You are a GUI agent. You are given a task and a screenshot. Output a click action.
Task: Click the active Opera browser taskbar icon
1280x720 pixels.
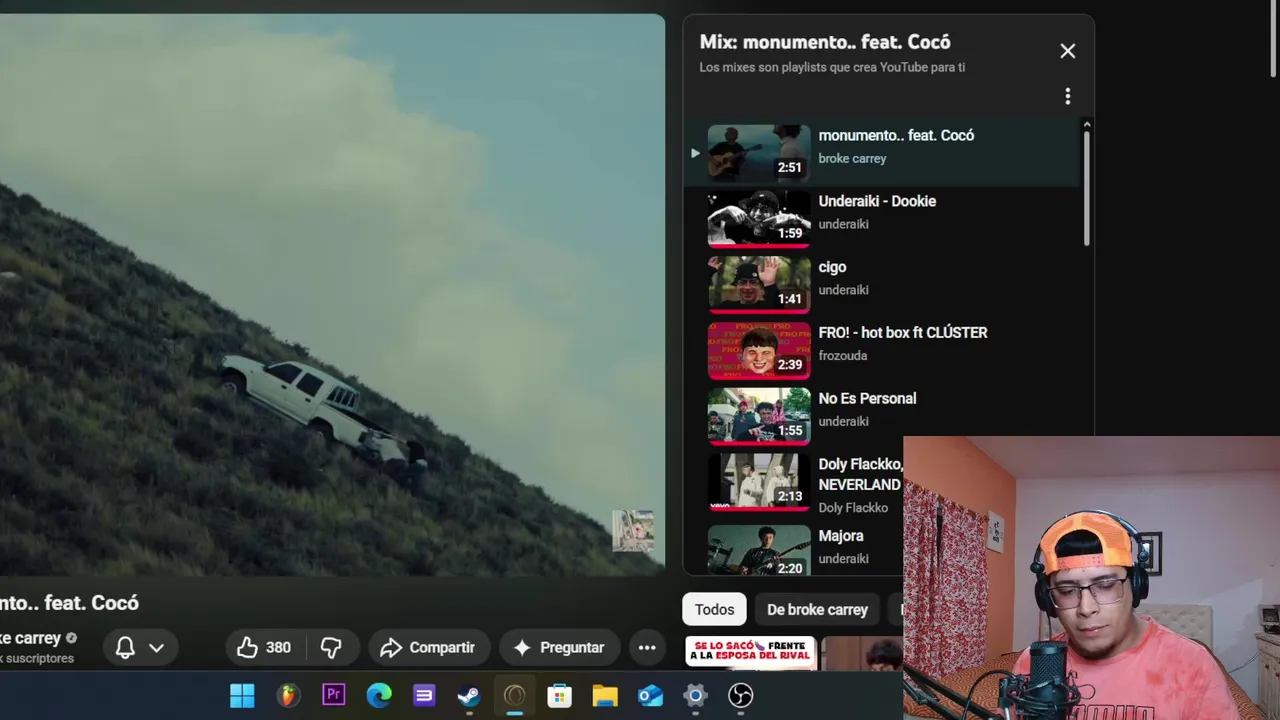pyautogui.click(x=514, y=695)
